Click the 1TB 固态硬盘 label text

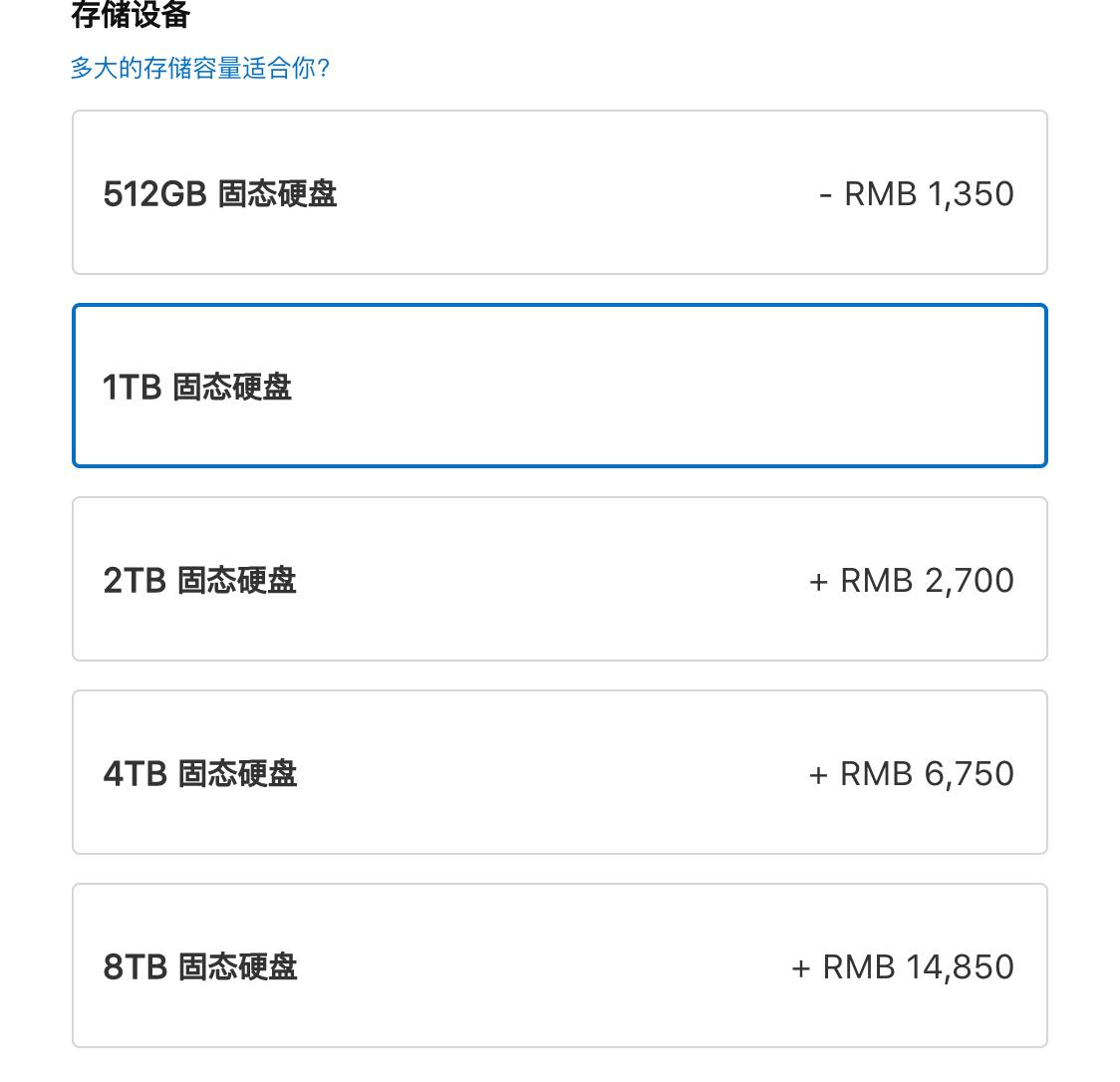pos(196,388)
